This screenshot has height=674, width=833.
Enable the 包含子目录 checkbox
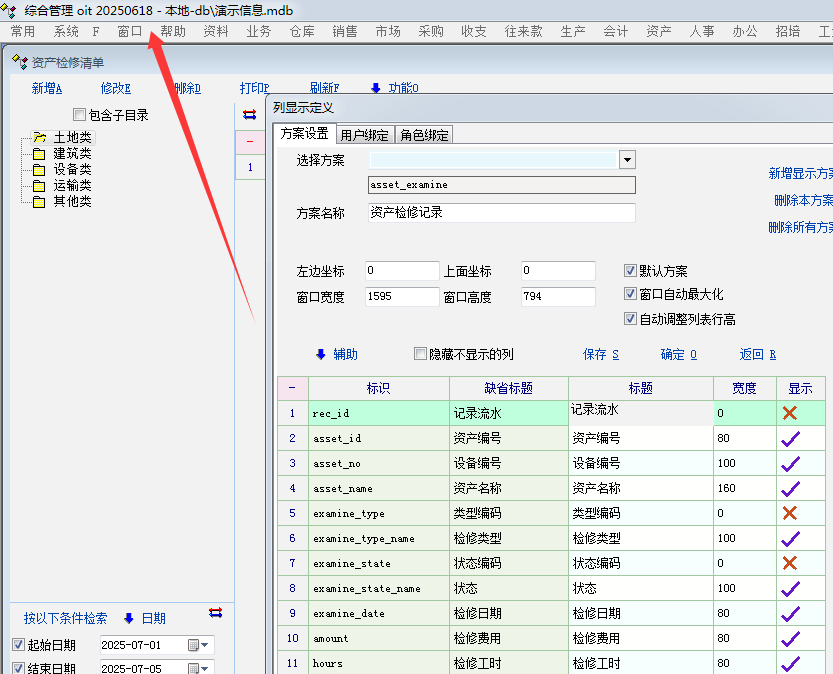tap(80, 115)
